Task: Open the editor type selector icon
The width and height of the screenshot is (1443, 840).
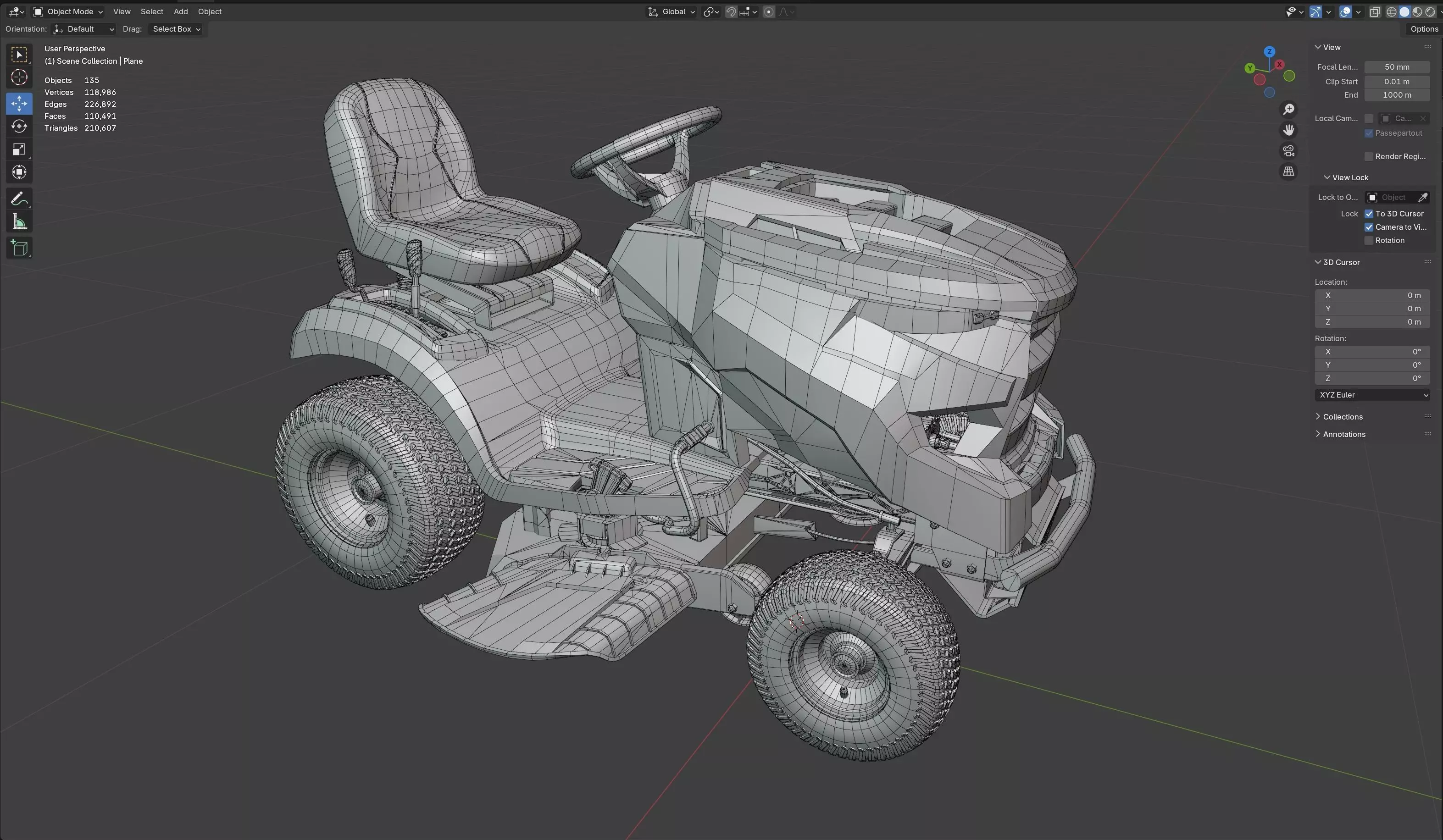Action: [16, 11]
